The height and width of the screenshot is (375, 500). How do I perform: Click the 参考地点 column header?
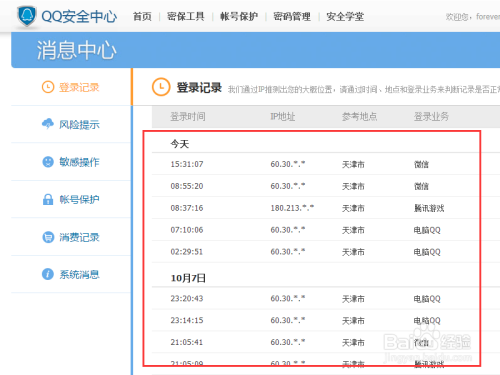coord(360,116)
